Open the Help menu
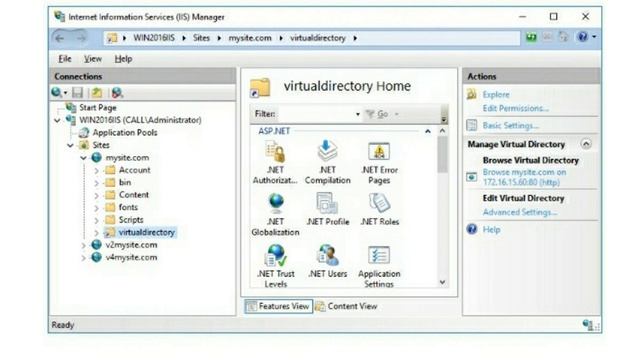 (123, 59)
